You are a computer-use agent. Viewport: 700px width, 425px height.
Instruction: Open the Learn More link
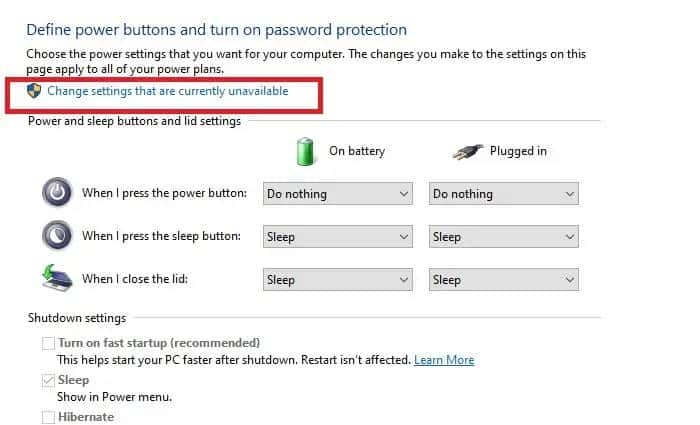click(x=444, y=360)
